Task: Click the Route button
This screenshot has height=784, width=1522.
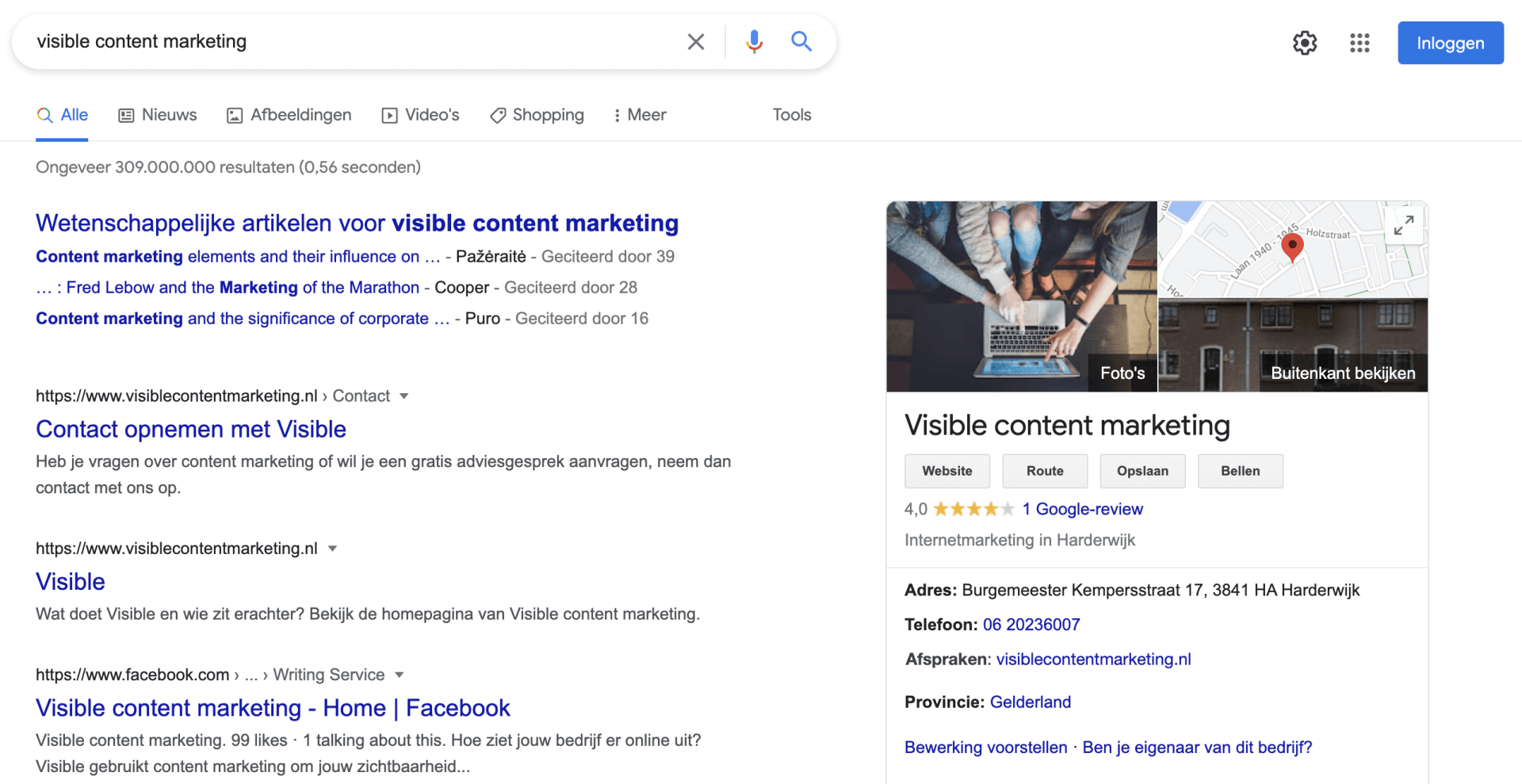Action: click(x=1045, y=471)
